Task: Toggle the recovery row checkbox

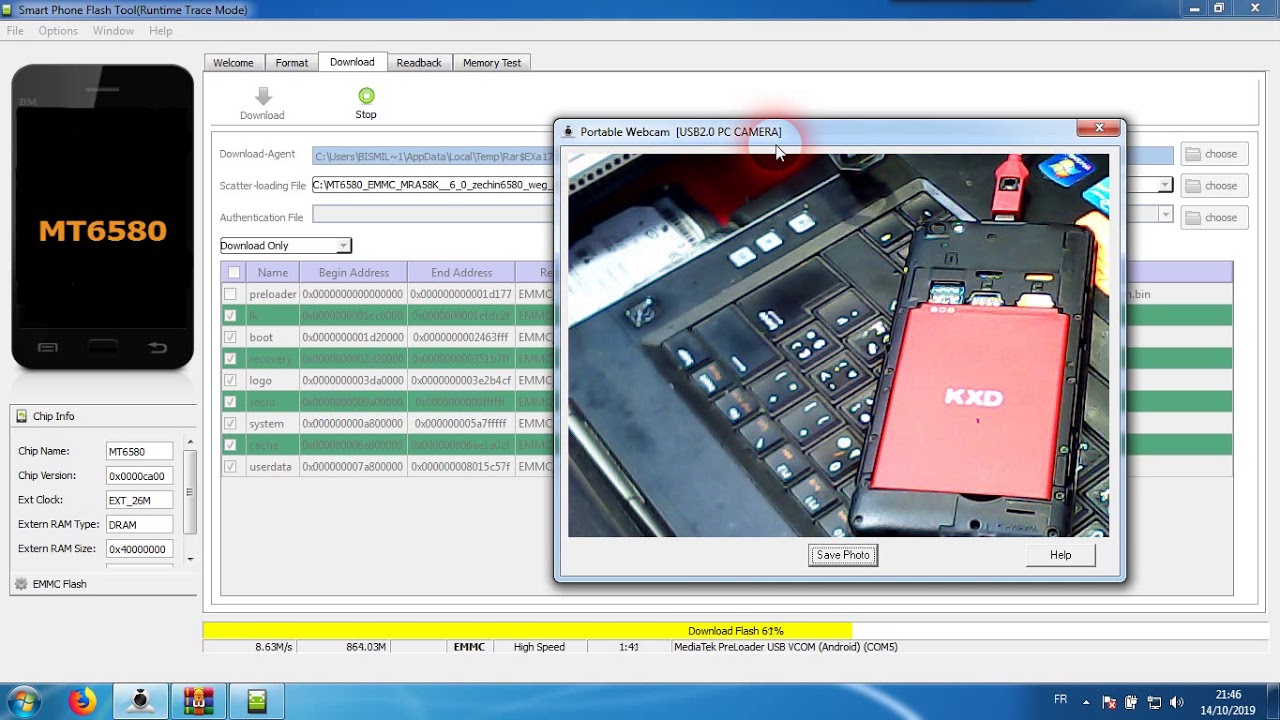Action: point(231,358)
